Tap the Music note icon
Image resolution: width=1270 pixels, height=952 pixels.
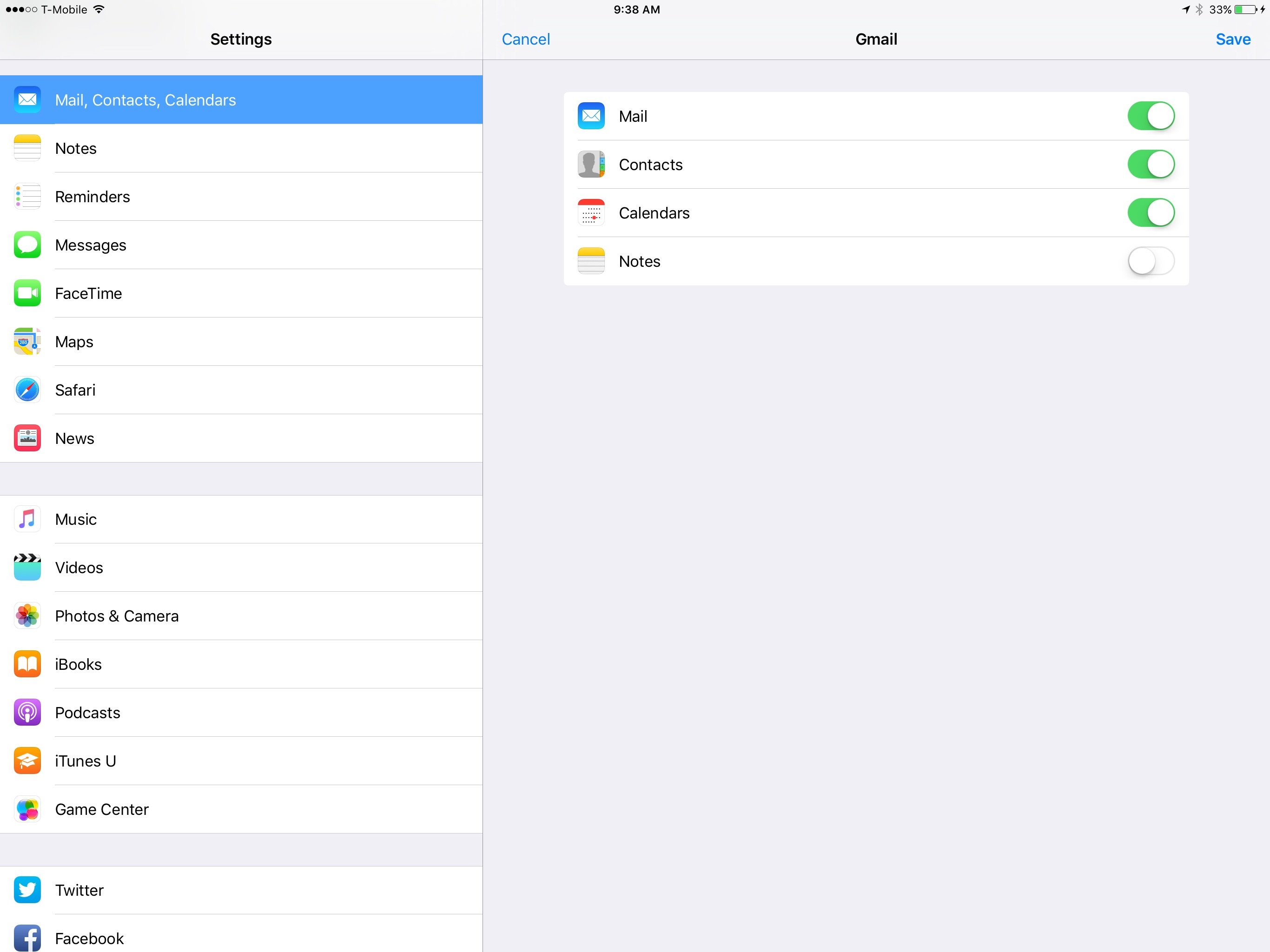pyautogui.click(x=27, y=519)
